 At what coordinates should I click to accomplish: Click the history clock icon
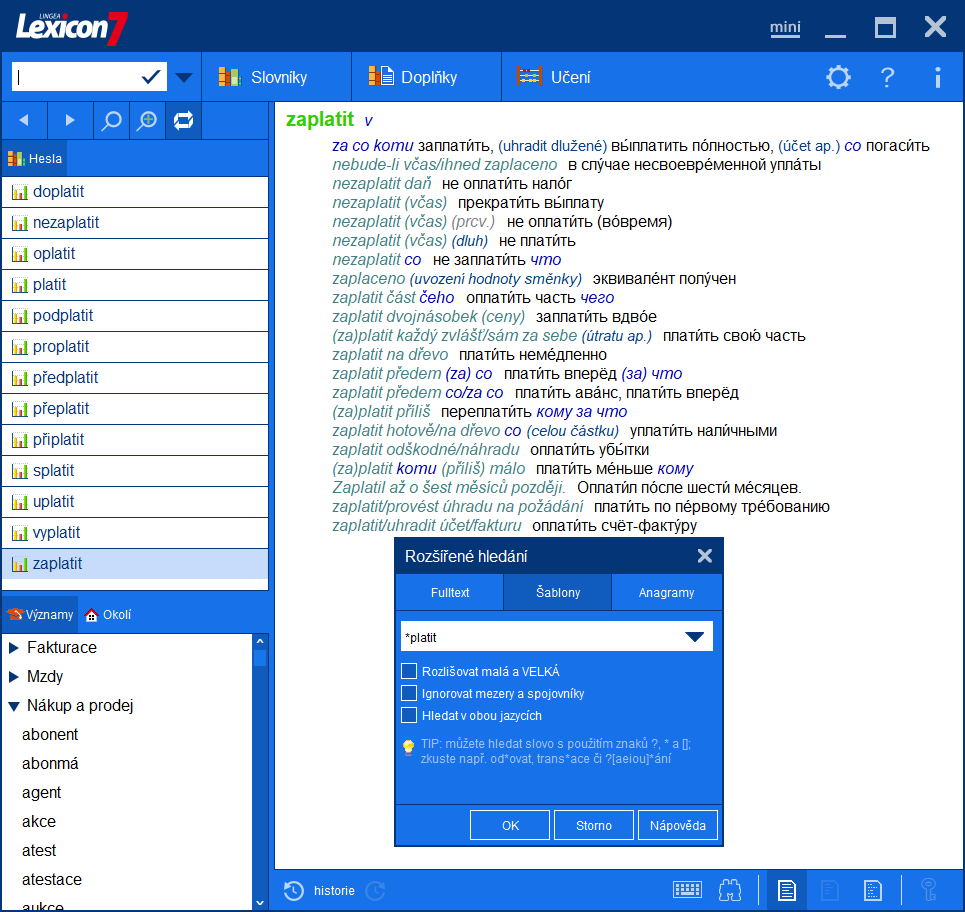[294, 890]
